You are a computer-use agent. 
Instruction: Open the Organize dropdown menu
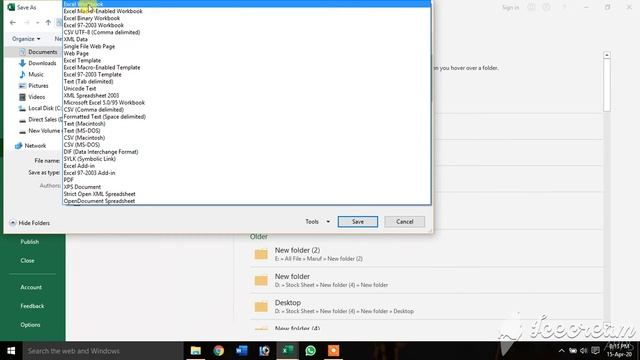click(26, 39)
